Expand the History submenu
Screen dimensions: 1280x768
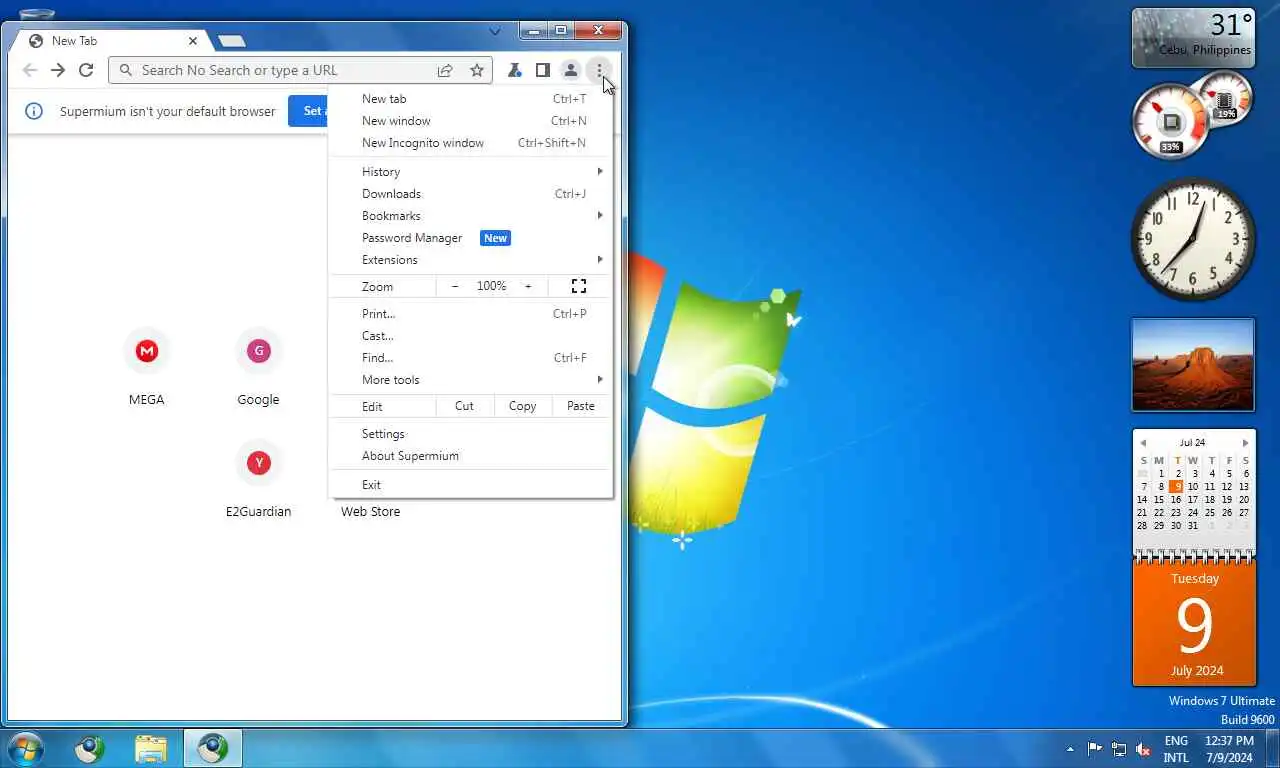[470, 172]
